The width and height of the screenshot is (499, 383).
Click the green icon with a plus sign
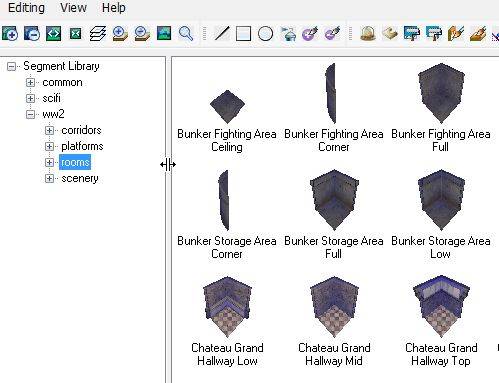(10, 33)
